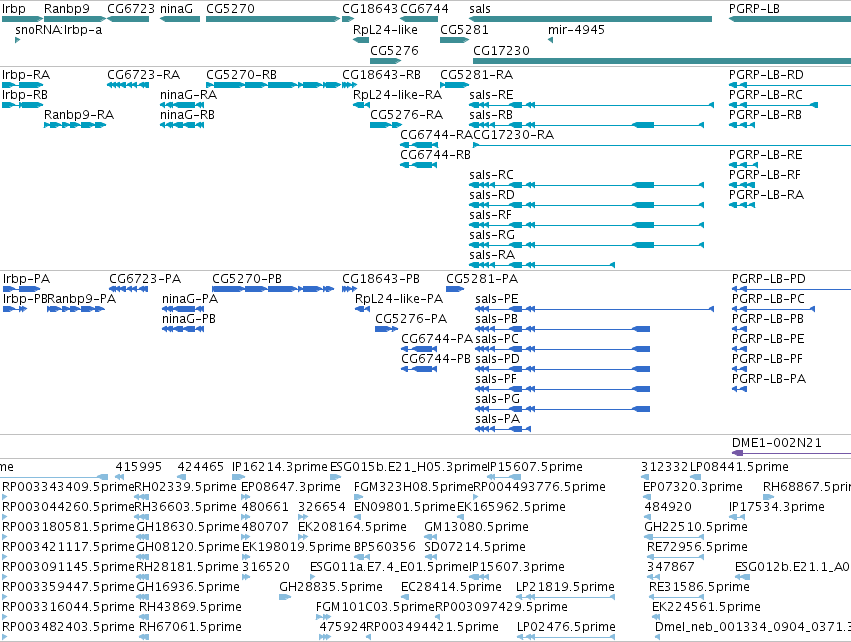Click the PGRP-LB-PF protein label

coord(767,359)
